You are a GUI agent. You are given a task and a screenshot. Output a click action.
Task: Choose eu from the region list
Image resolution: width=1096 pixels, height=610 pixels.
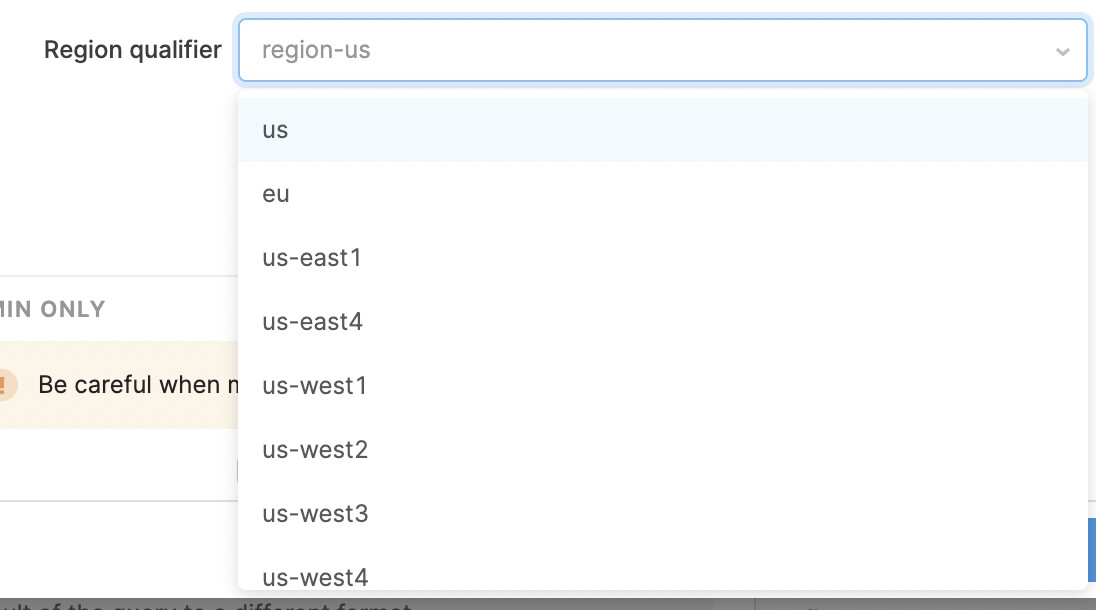click(663, 194)
